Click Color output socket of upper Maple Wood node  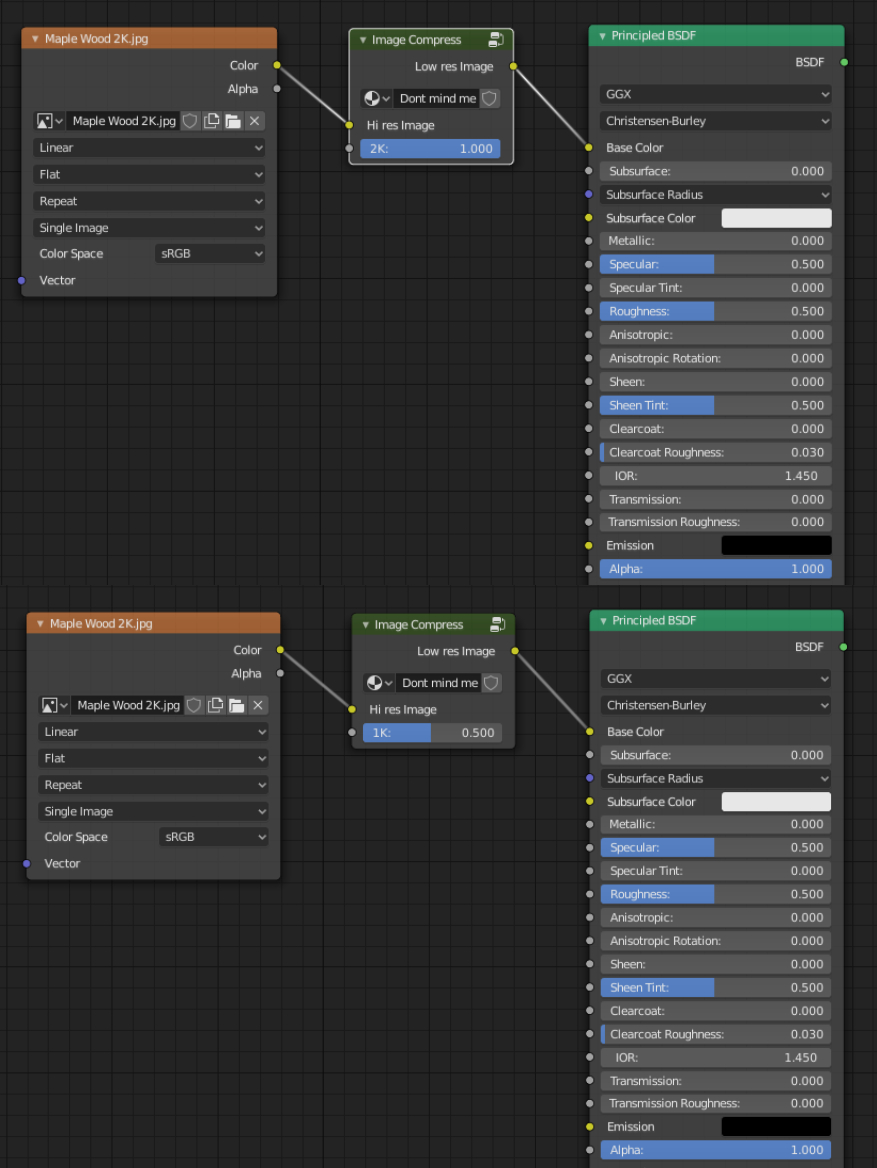(277, 66)
